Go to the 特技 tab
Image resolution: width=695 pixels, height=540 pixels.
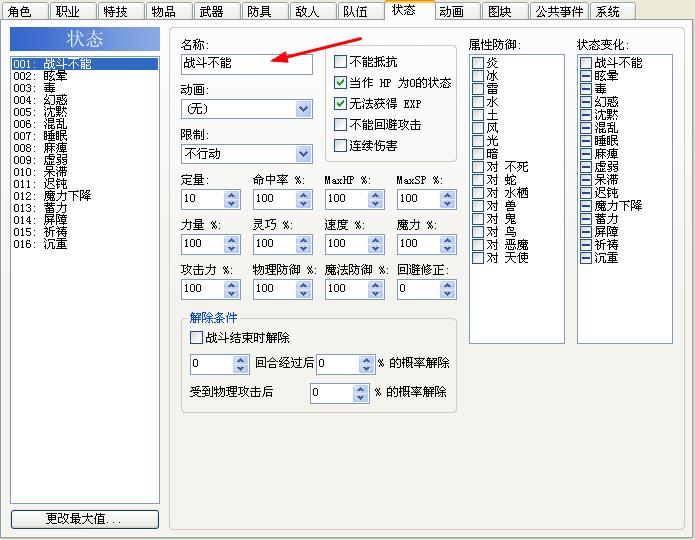pyautogui.click(x=121, y=11)
